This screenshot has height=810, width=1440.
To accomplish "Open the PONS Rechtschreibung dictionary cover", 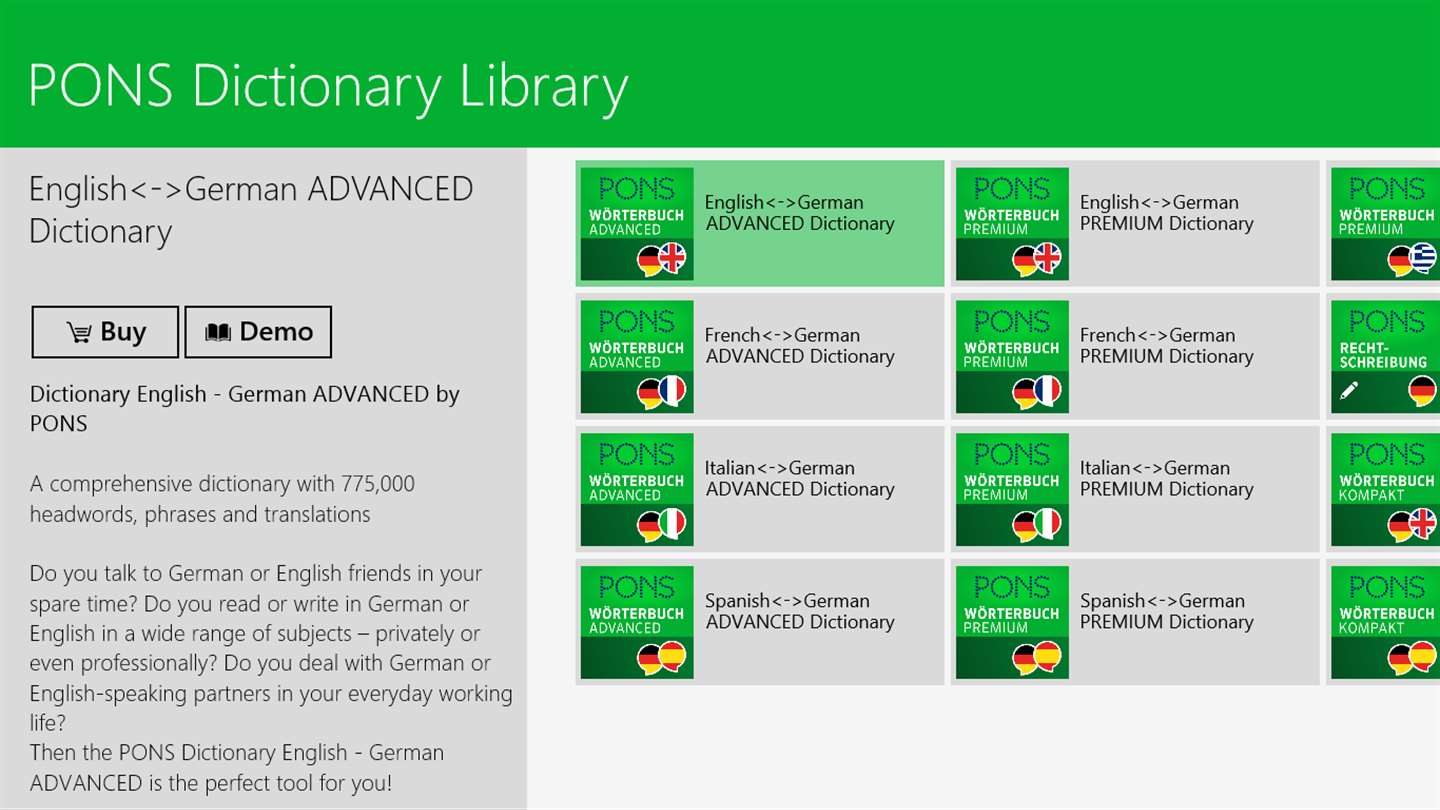I will click(1385, 357).
